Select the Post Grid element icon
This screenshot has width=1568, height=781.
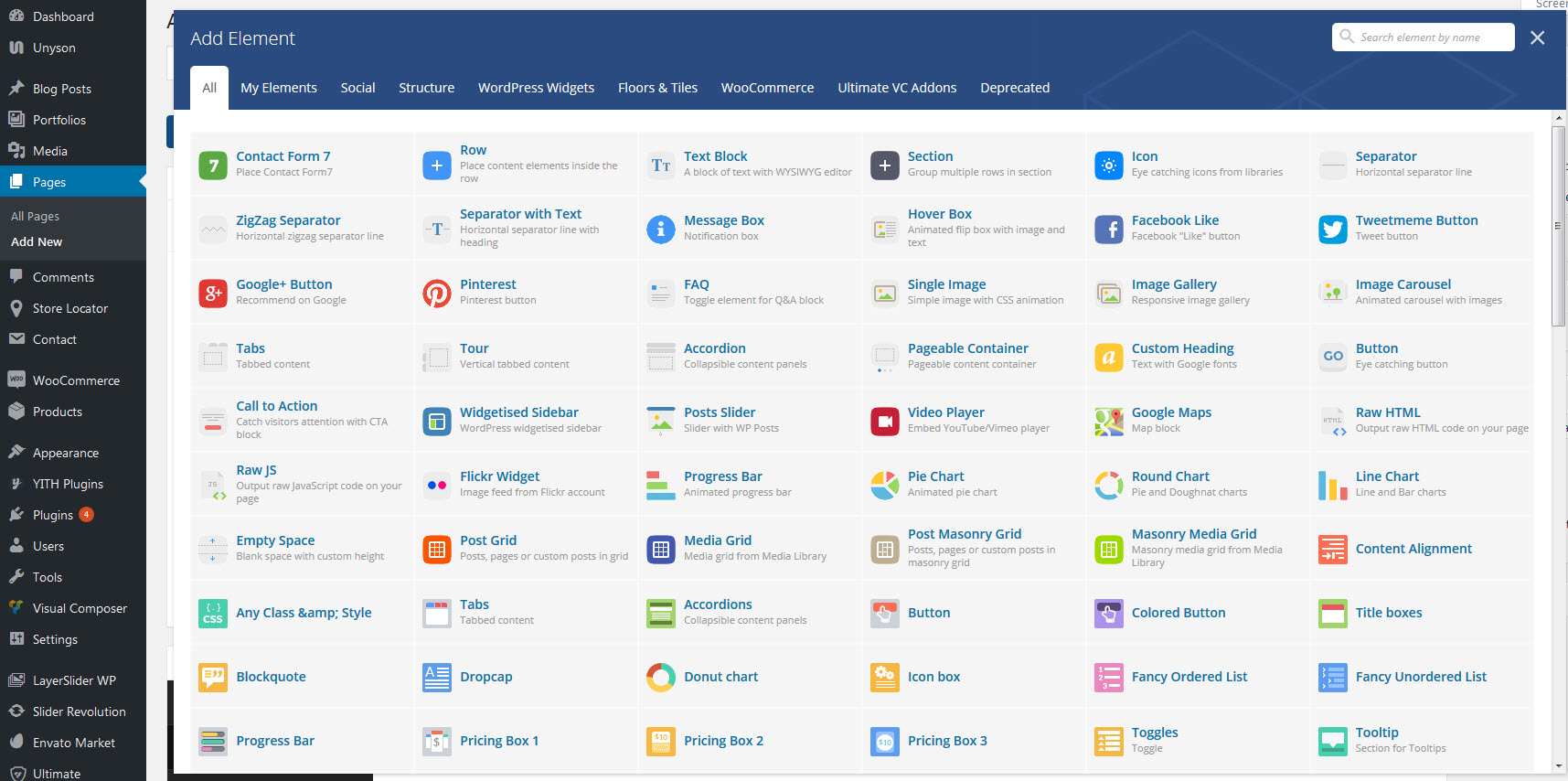pos(437,550)
